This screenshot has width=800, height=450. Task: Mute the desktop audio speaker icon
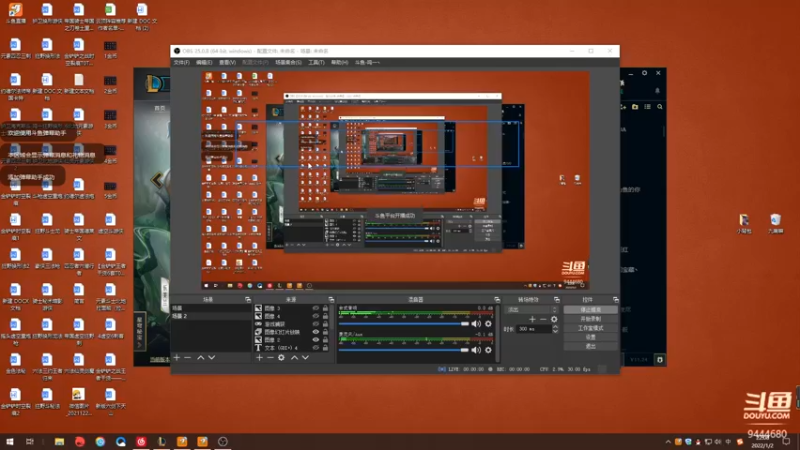tap(476, 323)
